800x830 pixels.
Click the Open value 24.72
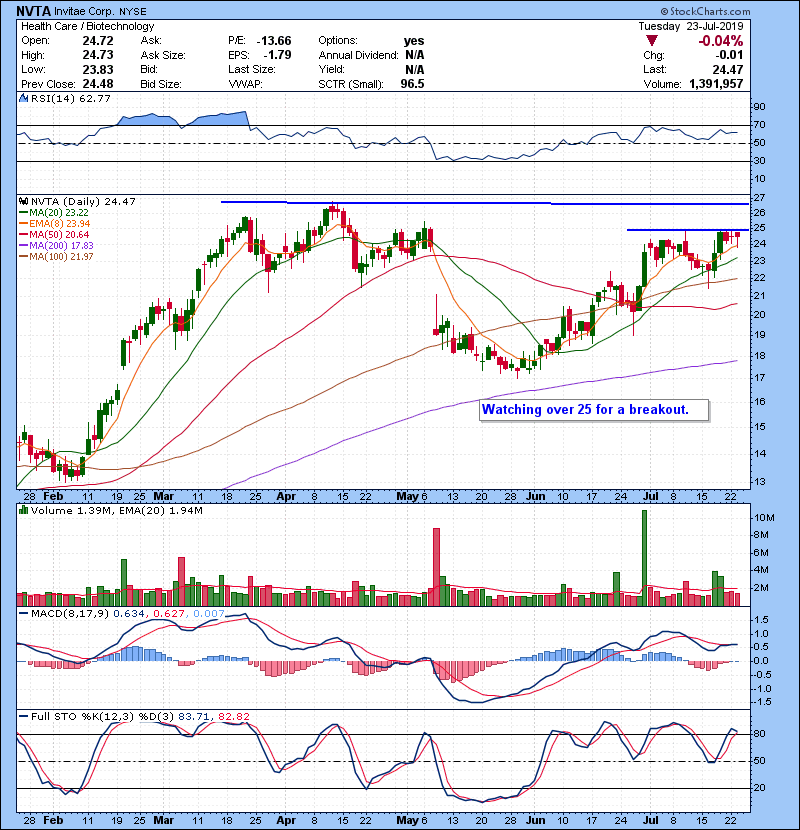click(98, 41)
